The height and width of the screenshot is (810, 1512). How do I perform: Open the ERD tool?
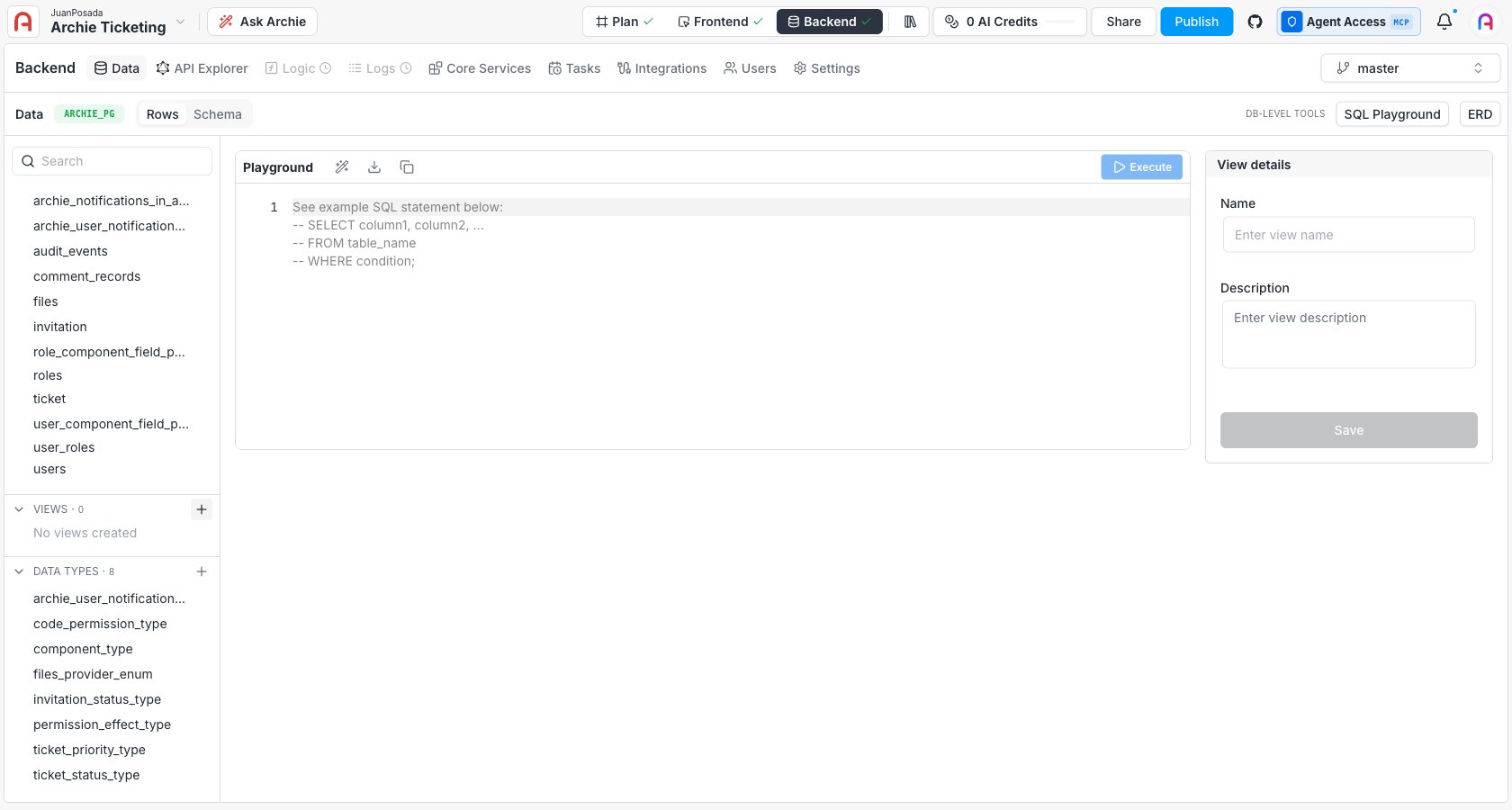click(x=1480, y=114)
